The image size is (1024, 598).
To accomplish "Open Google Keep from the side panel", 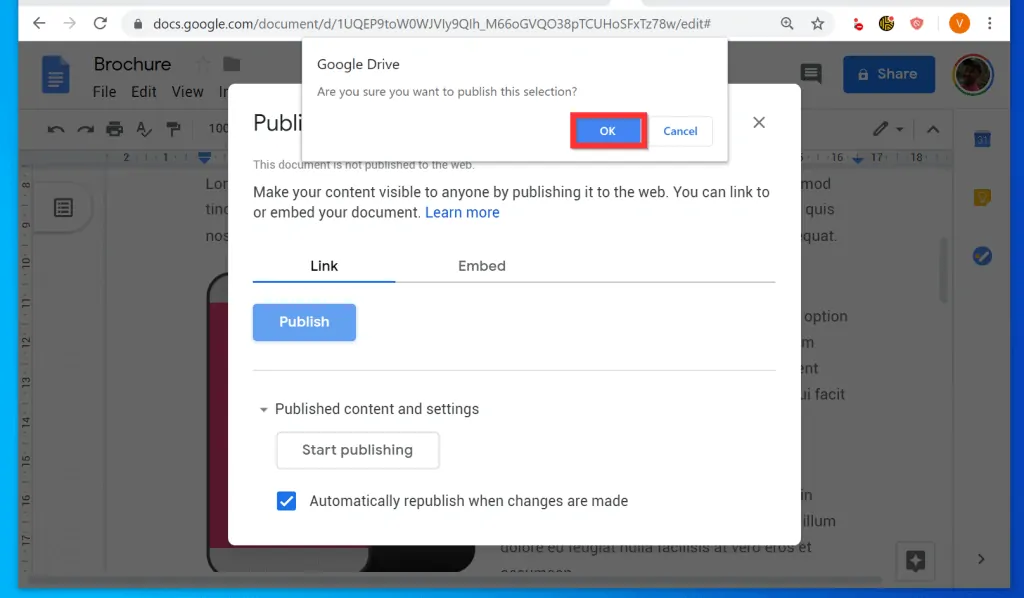I will 982,197.
